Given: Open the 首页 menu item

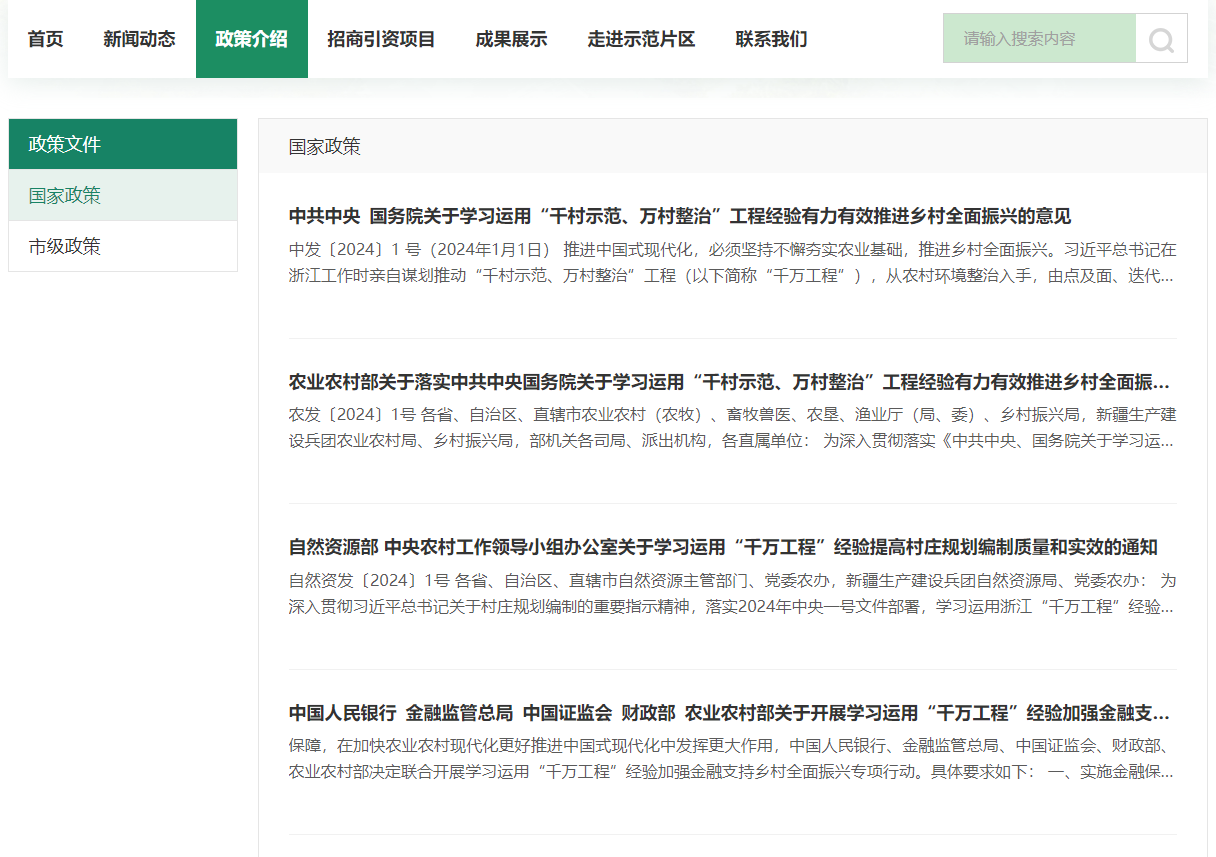Looking at the screenshot, I should [44, 39].
